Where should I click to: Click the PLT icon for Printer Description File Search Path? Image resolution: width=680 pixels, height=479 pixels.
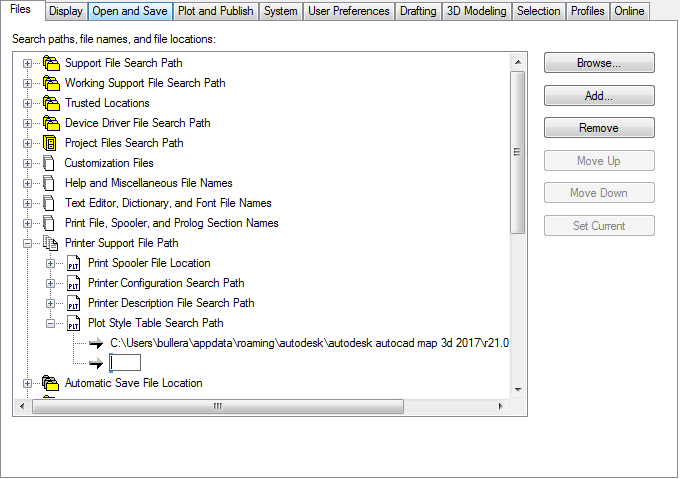pos(73,303)
